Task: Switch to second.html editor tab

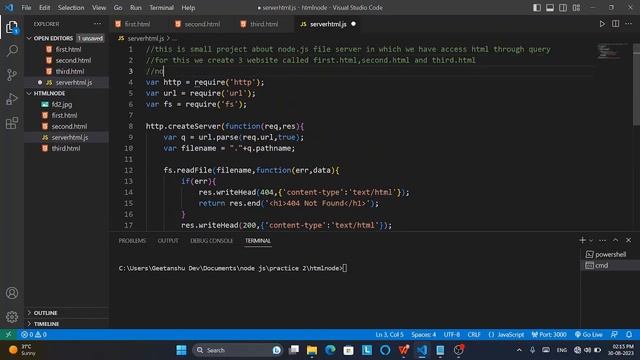Action: pyautogui.click(x=202, y=24)
